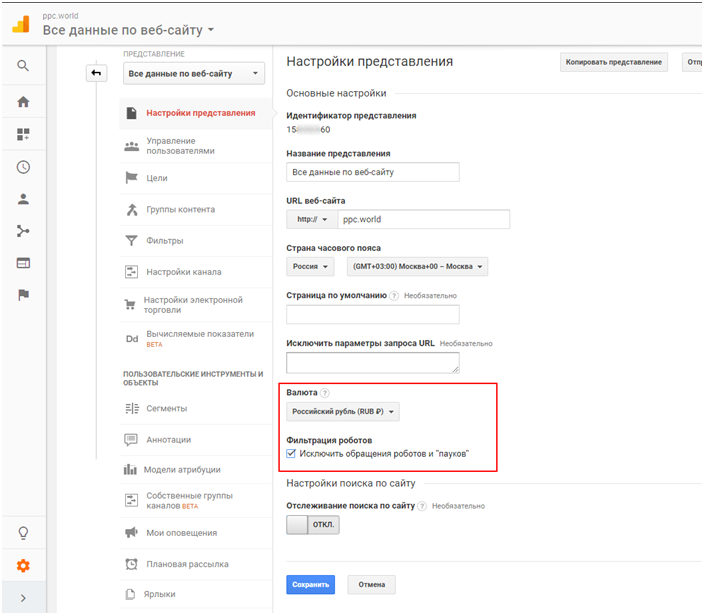Click the icon beside Группы контента

(x=132, y=209)
